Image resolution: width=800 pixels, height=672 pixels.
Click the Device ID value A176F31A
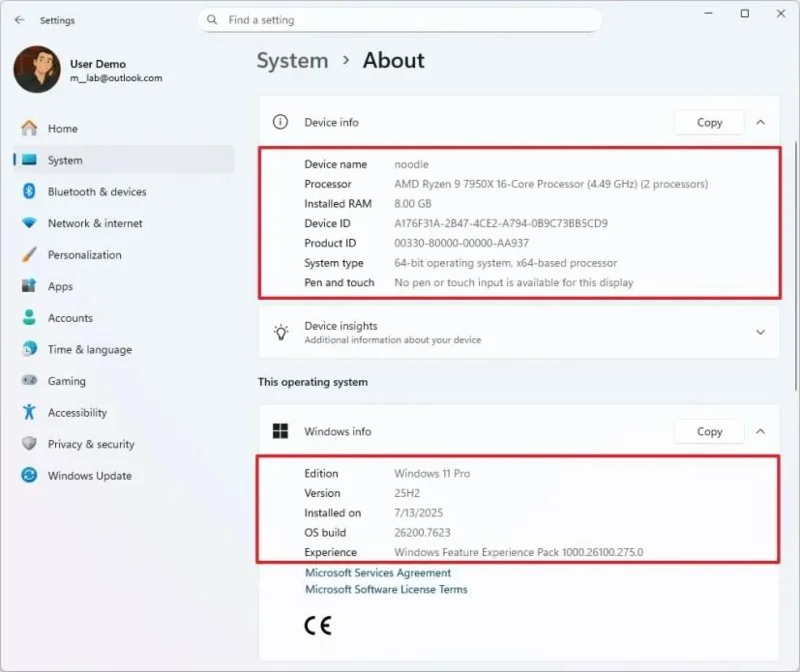pyautogui.click(x=501, y=223)
